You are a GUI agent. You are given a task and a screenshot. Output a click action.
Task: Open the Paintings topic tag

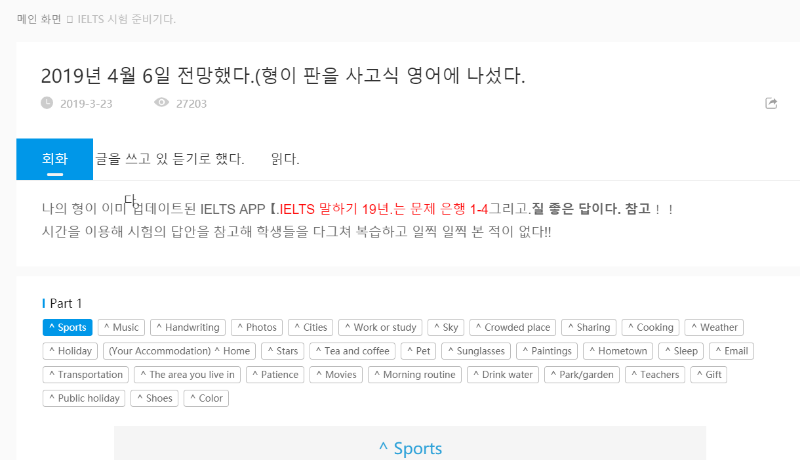[547, 351]
